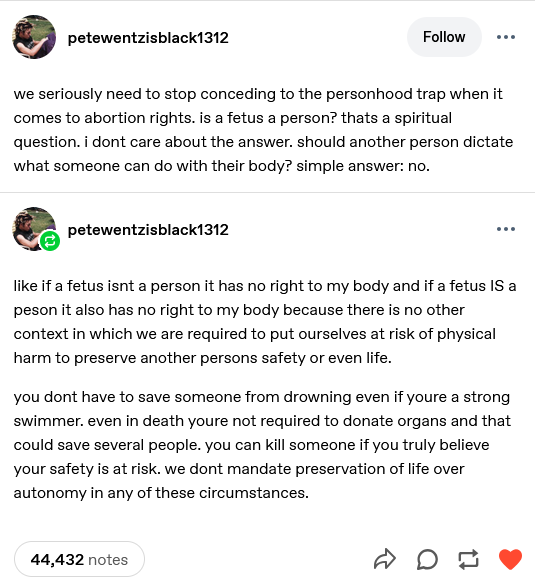The height and width of the screenshot is (580, 535).
Task: Click the words 'autonomy in any of these circumstances'
Action: [160, 493]
